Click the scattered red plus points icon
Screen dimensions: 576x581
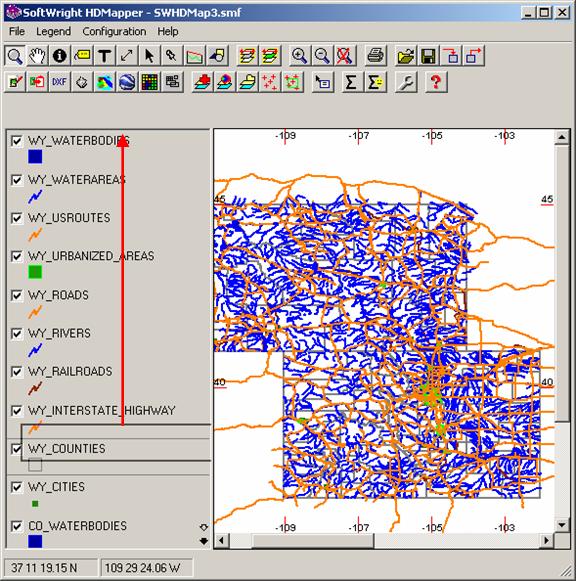[x=270, y=82]
